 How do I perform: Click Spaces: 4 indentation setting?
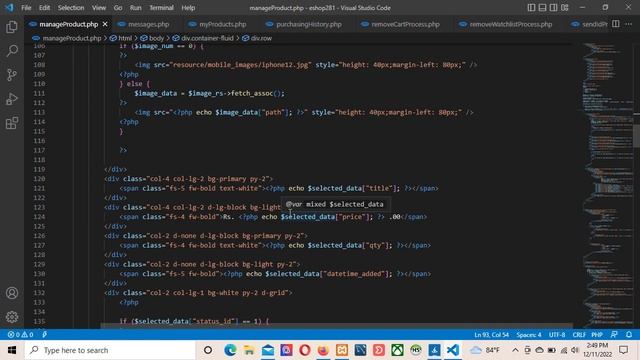[x=529, y=335]
